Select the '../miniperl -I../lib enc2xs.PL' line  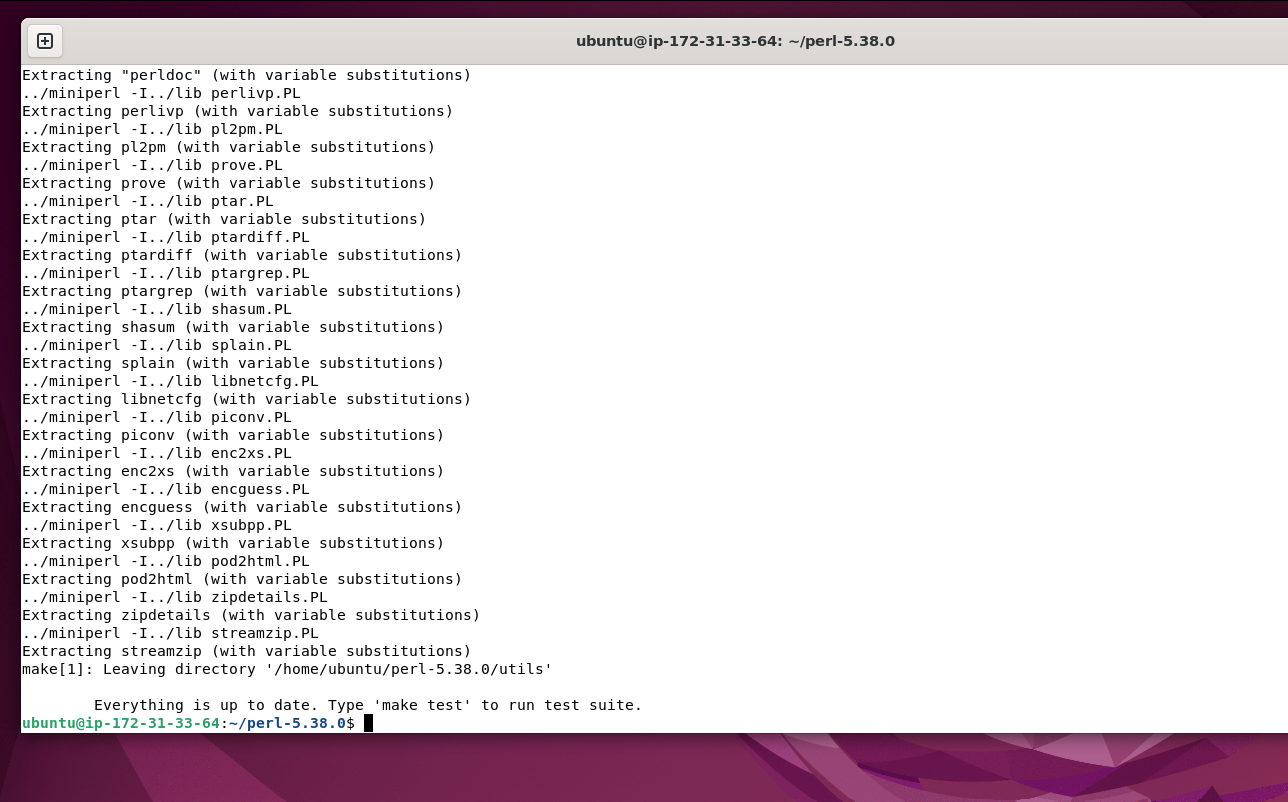(157, 453)
